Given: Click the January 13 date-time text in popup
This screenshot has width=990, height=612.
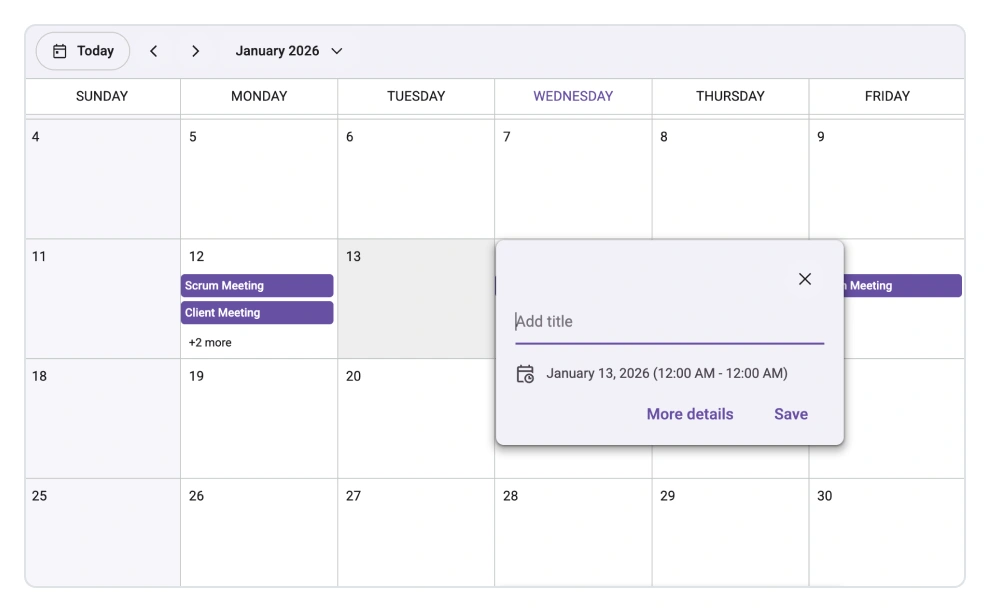Looking at the screenshot, I should (x=666, y=373).
